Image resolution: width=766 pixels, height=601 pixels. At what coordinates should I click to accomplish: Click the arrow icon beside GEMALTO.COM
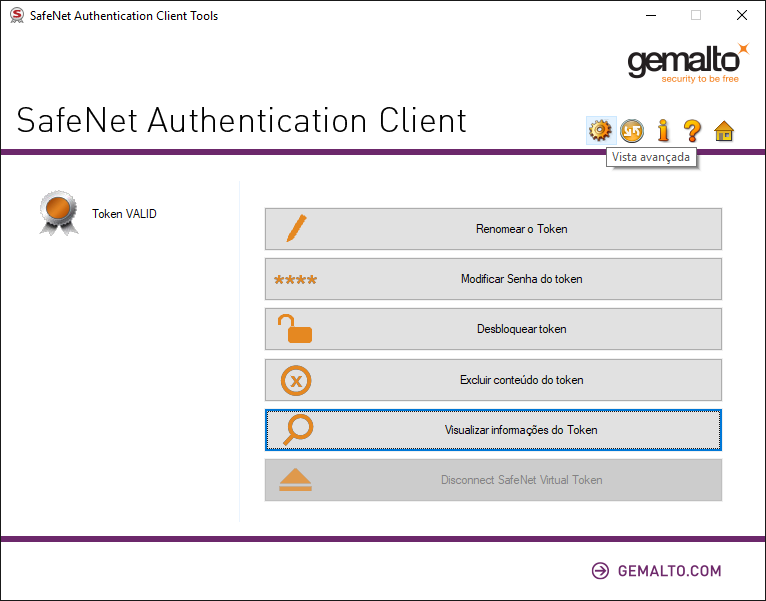600,571
